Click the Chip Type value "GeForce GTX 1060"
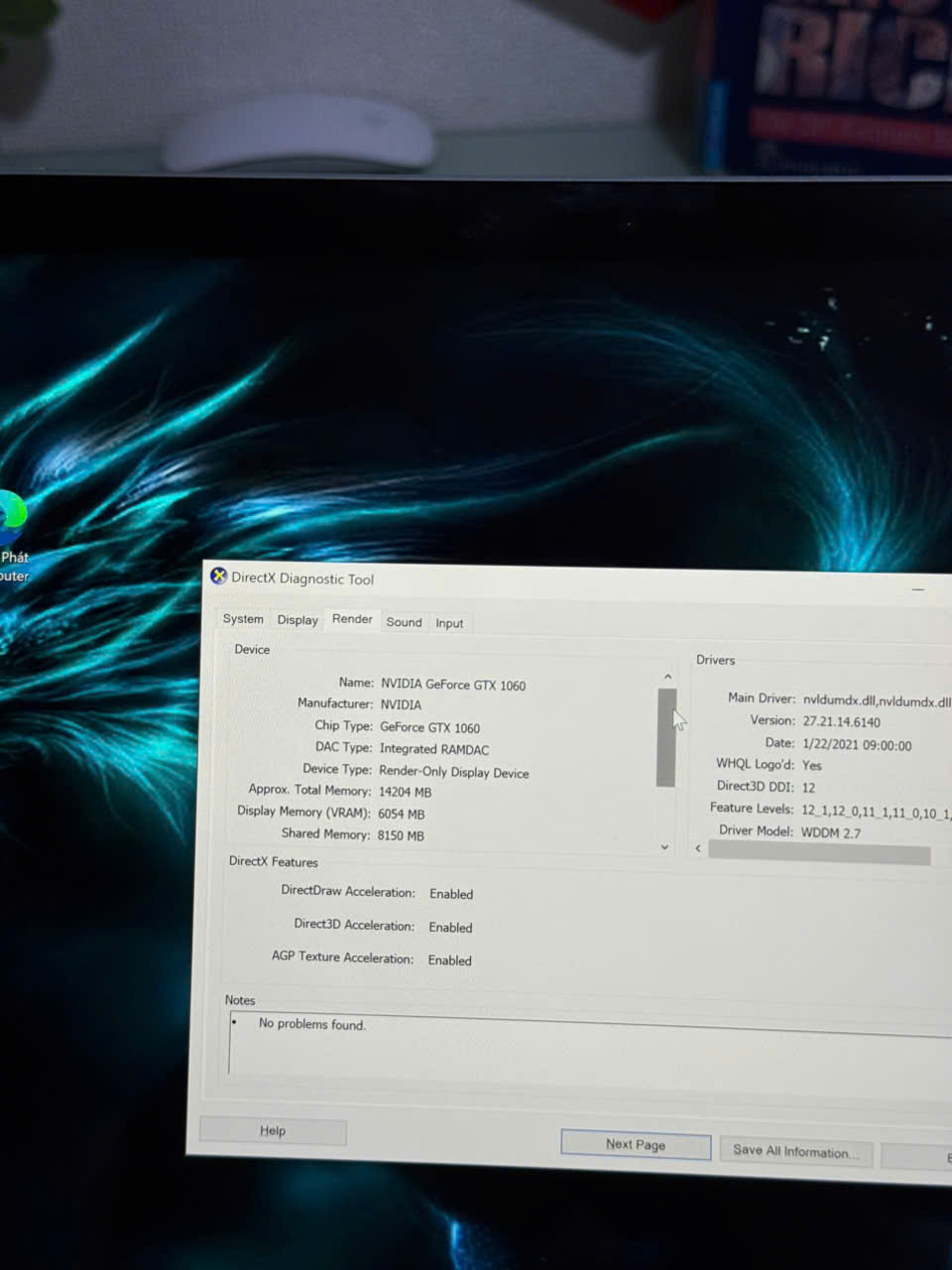This screenshot has width=952, height=1270. coord(429,727)
